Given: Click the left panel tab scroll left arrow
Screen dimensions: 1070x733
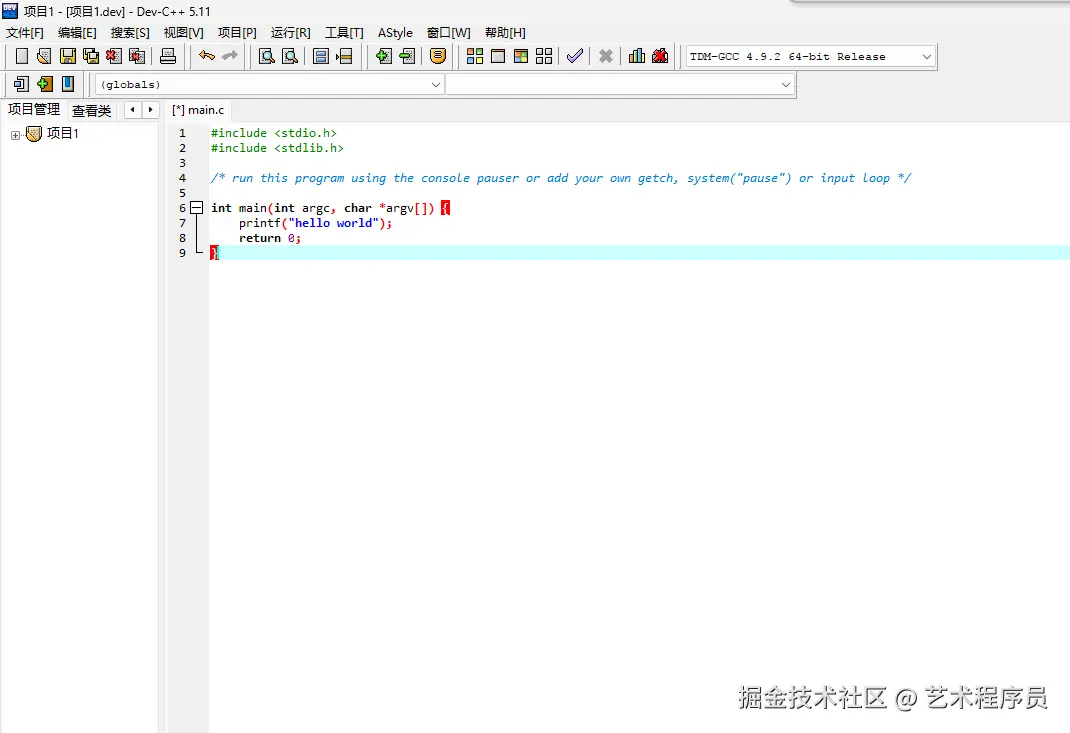Looking at the screenshot, I should (132, 110).
